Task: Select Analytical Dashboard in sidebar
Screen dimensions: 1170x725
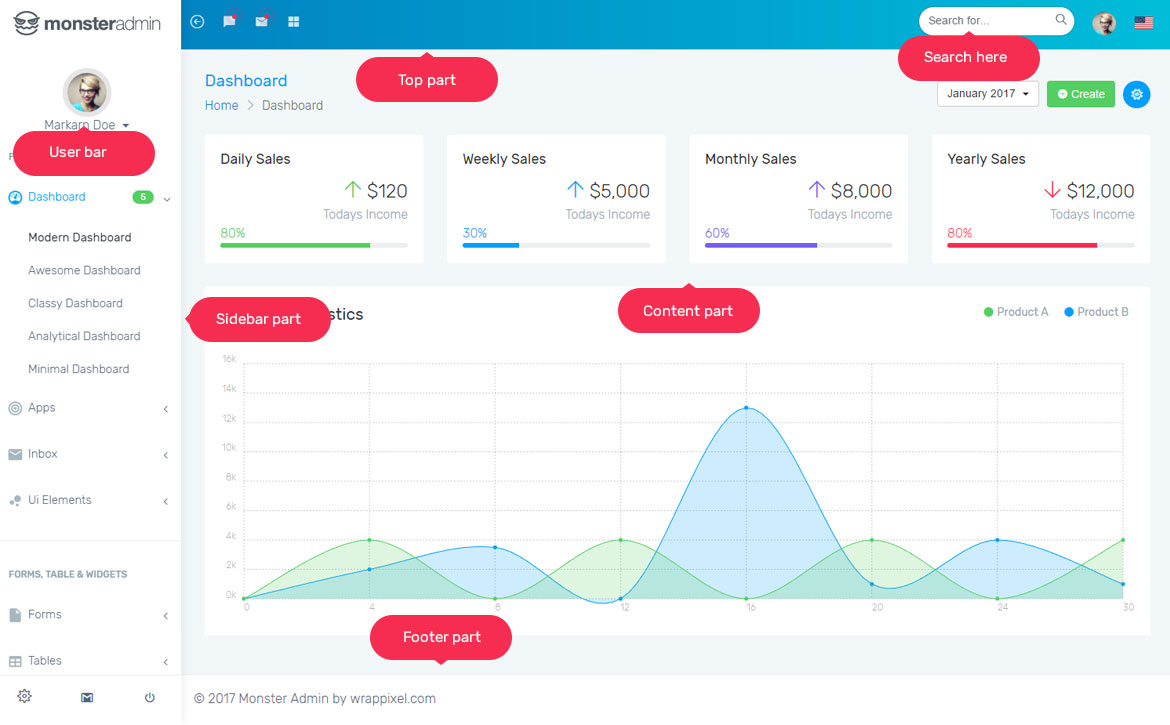Action: click(84, 336)
